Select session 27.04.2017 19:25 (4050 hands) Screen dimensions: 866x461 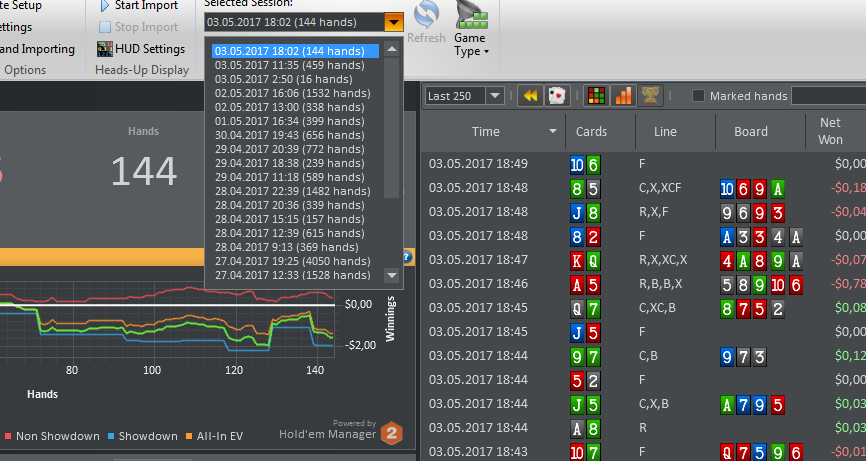(291, 261)
